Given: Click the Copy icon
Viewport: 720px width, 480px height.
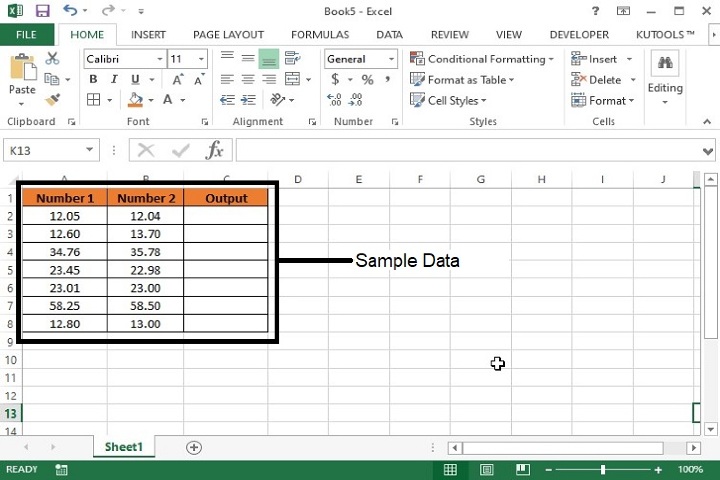Looking at the screenshot, I should [51, 79].
